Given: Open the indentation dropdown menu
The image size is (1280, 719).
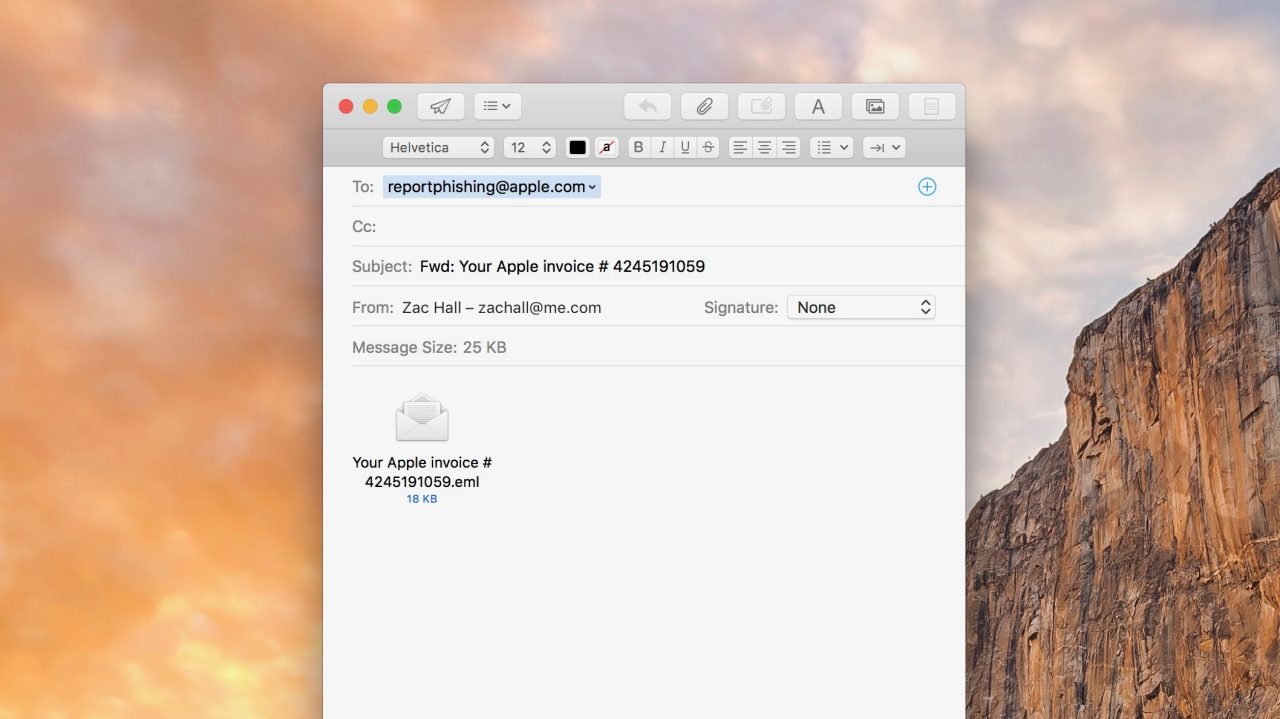Looking at the screenshot, I should [884, 147].
